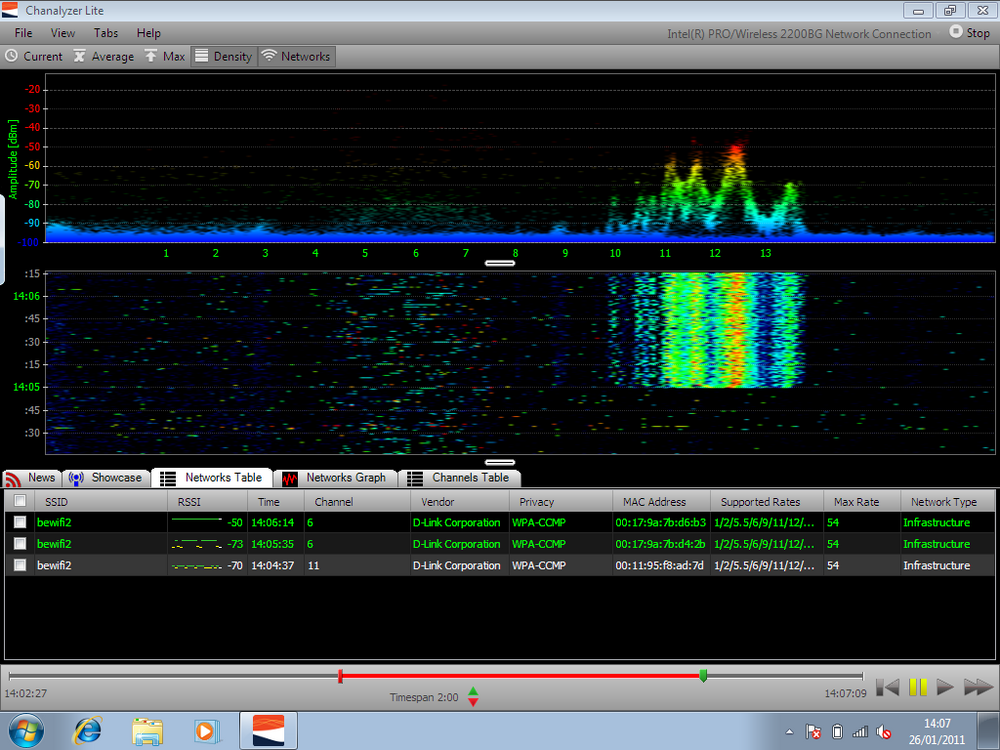Screen dimensions: 1000x750
Task: Sort table by Time column header
Action: pyautogui.click(x=276, y=502)
